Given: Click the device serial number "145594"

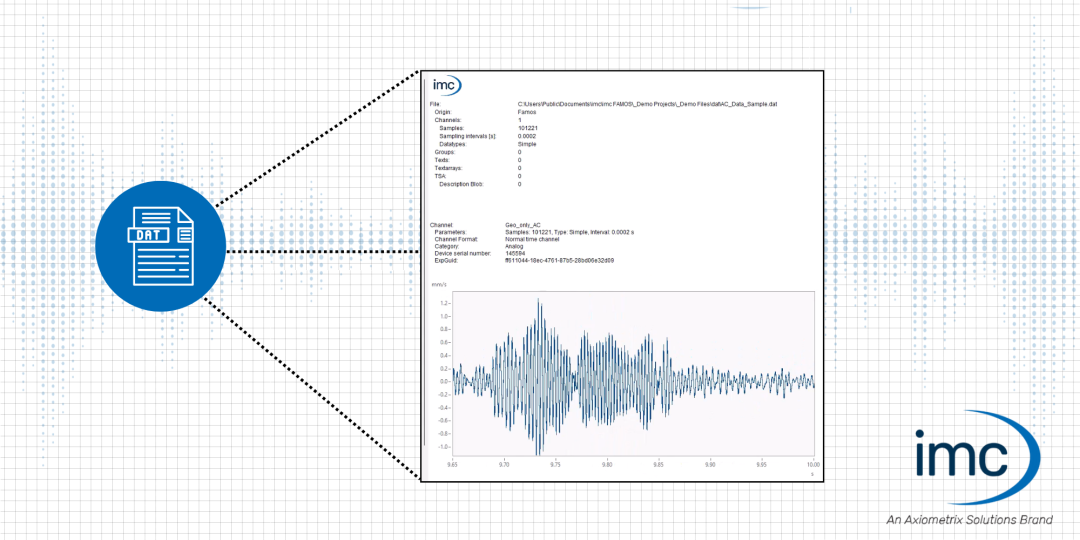Looking at the screenshot, I should [x=515, y=253].
